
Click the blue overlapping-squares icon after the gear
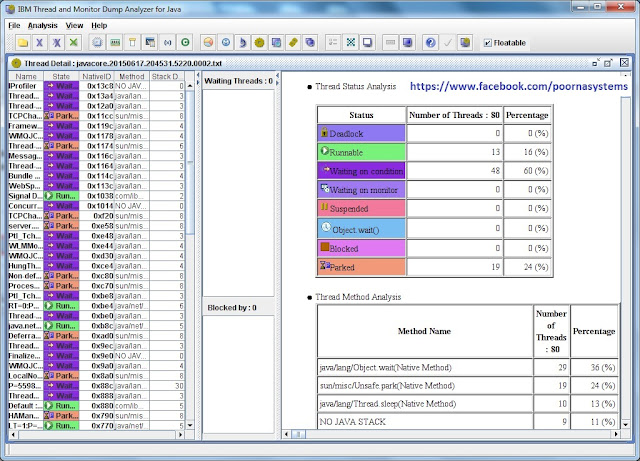[276, 42]
